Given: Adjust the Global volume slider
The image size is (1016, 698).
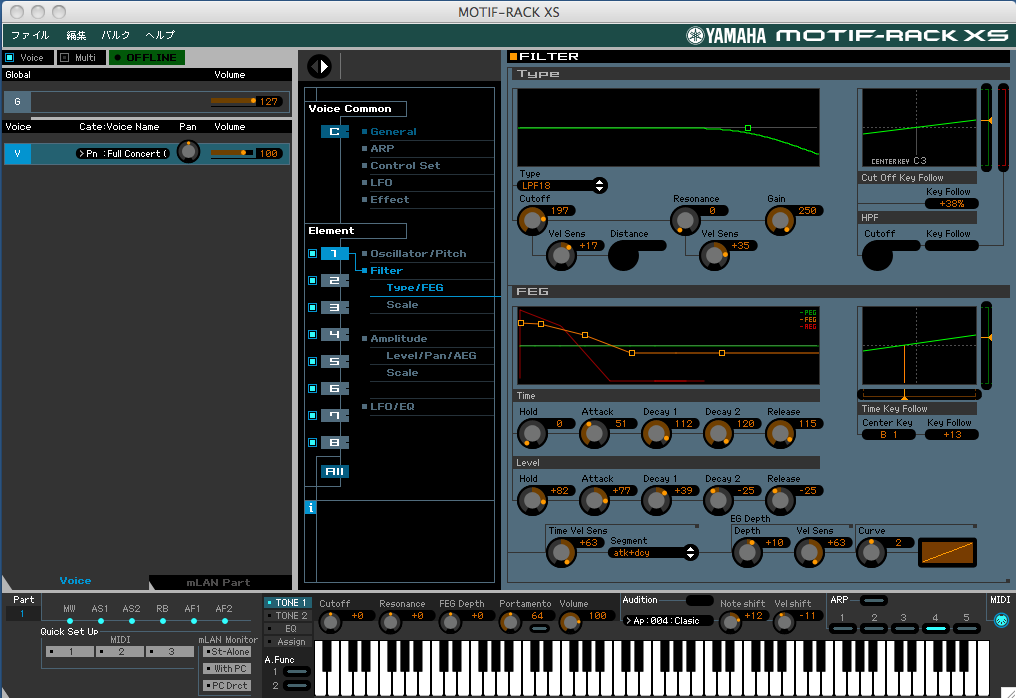Looking at the screenshot, I should tap(234, 101).
